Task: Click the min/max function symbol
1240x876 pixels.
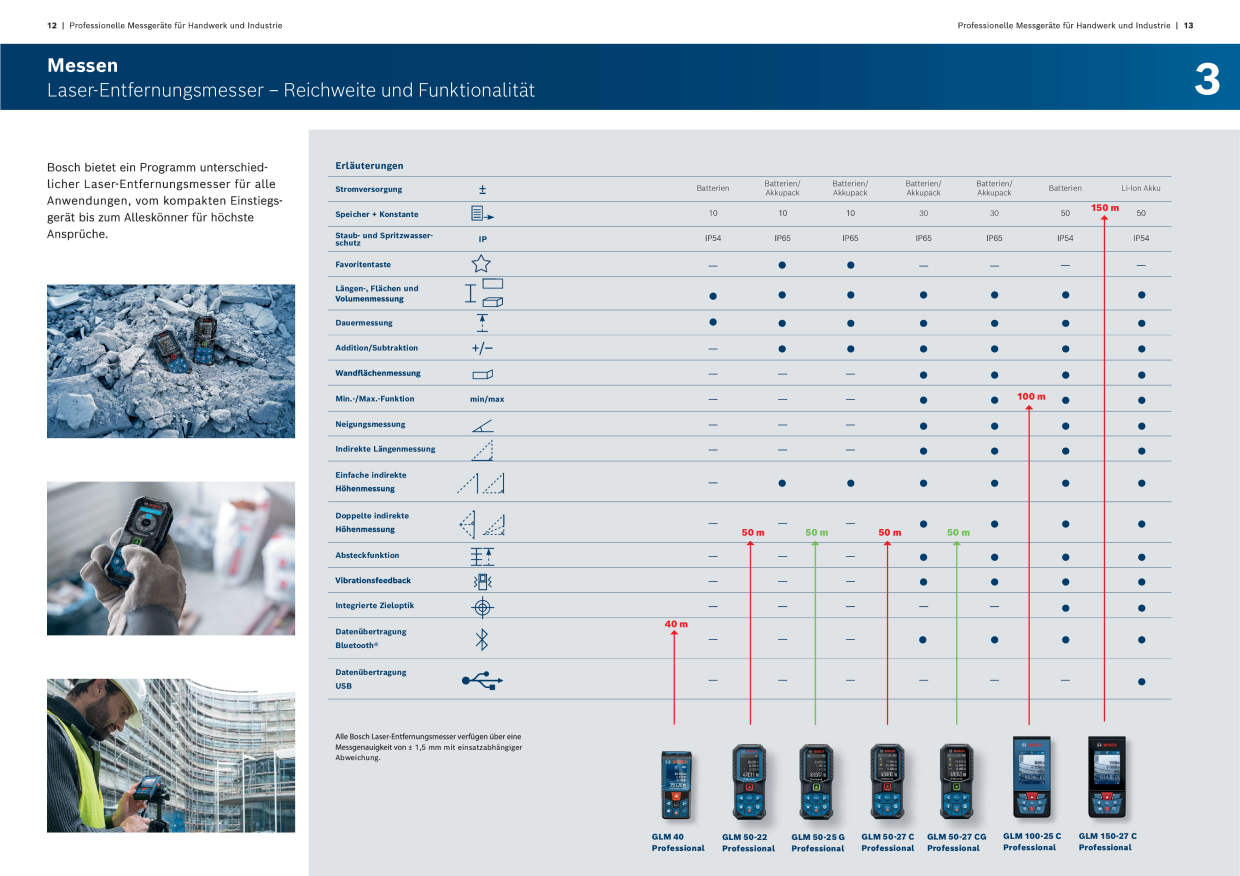Action: point(487,399)
